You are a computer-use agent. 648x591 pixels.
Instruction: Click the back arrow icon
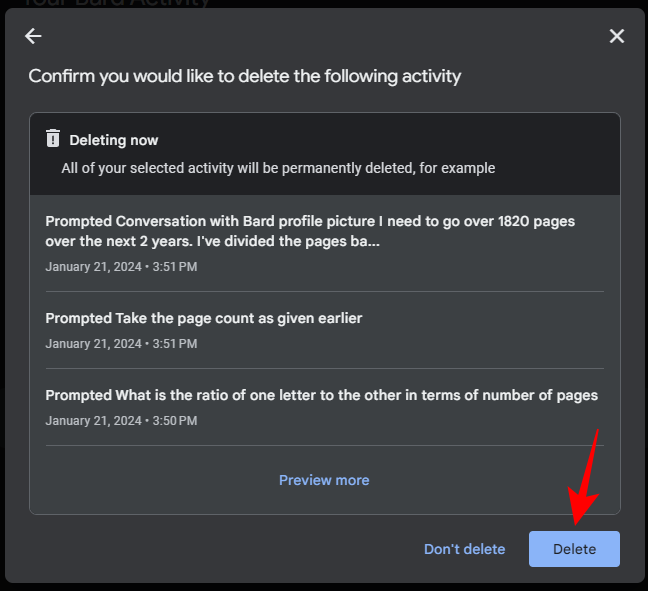[33, 36]
